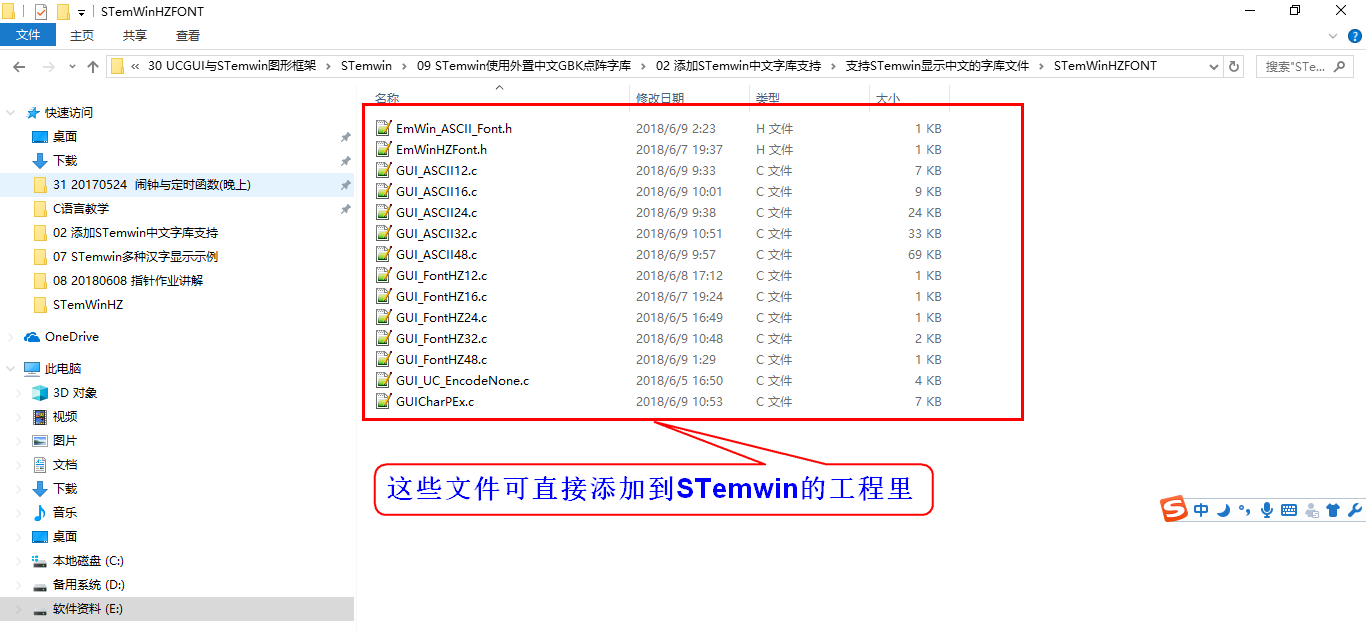This screenshot has width=1366, height=632.
Task: Select the GUI_UC_EncodeNone.c file name
Action: [x=462, y=380]
